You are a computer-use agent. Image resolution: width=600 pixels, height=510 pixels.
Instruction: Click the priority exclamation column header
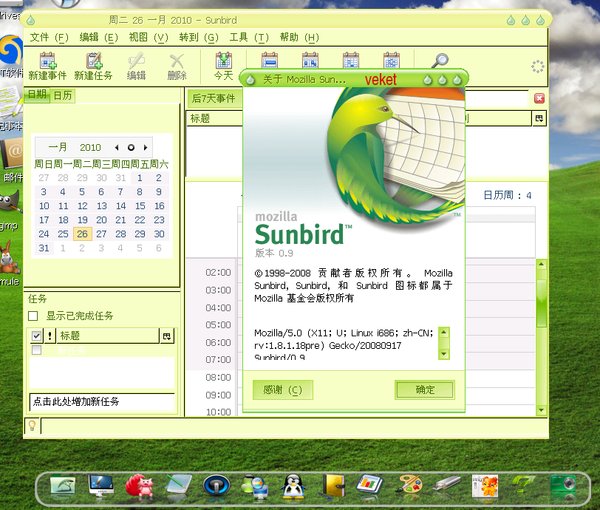click(x=50, y=336)
